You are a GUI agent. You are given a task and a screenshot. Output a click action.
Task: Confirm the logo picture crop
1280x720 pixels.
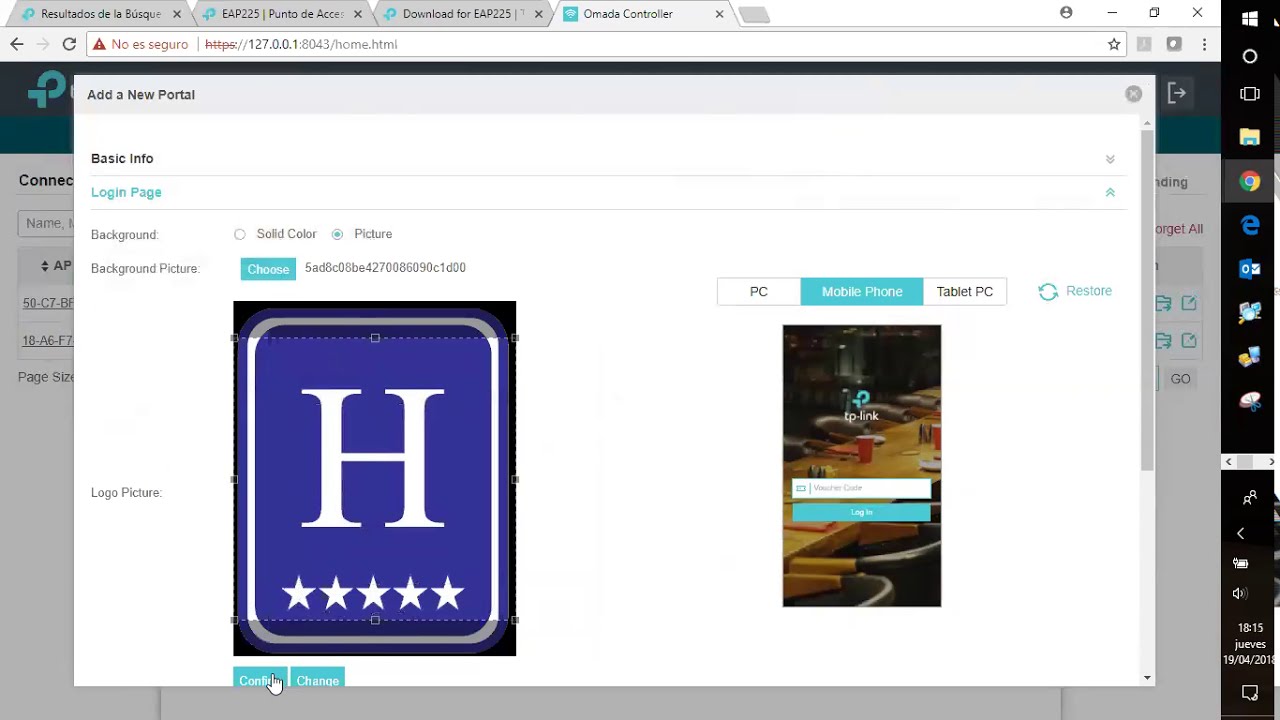pos(260,680)
